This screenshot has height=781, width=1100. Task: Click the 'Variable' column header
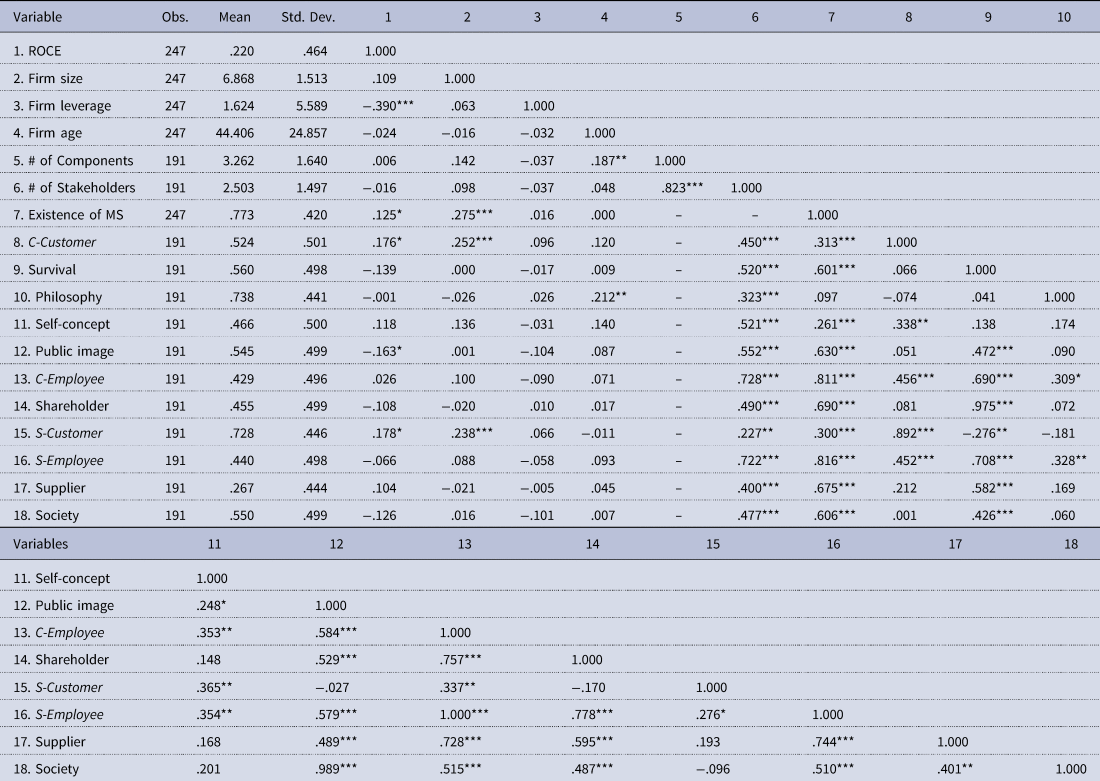coord(37,18)
